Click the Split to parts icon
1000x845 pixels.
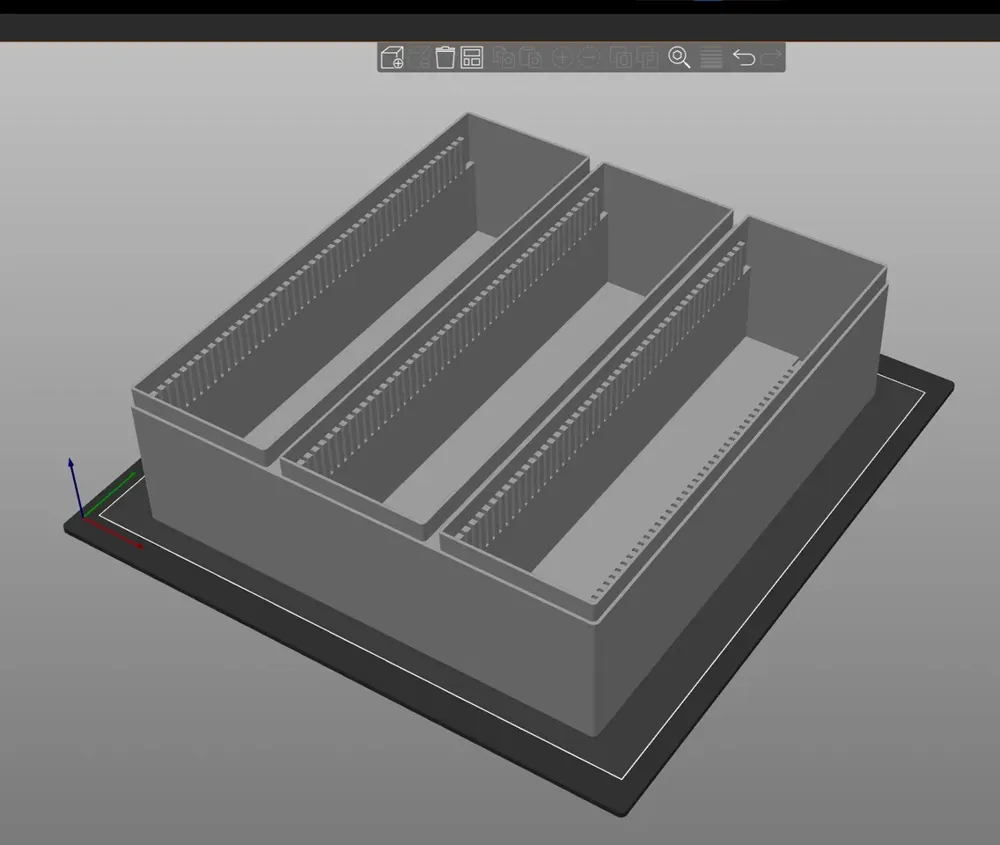[648, 57]
